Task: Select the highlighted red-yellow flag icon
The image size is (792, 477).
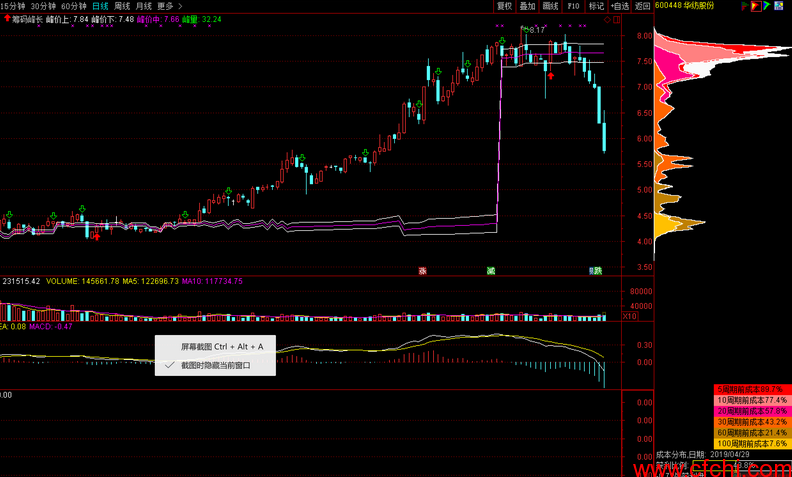Action: [756, 6]
